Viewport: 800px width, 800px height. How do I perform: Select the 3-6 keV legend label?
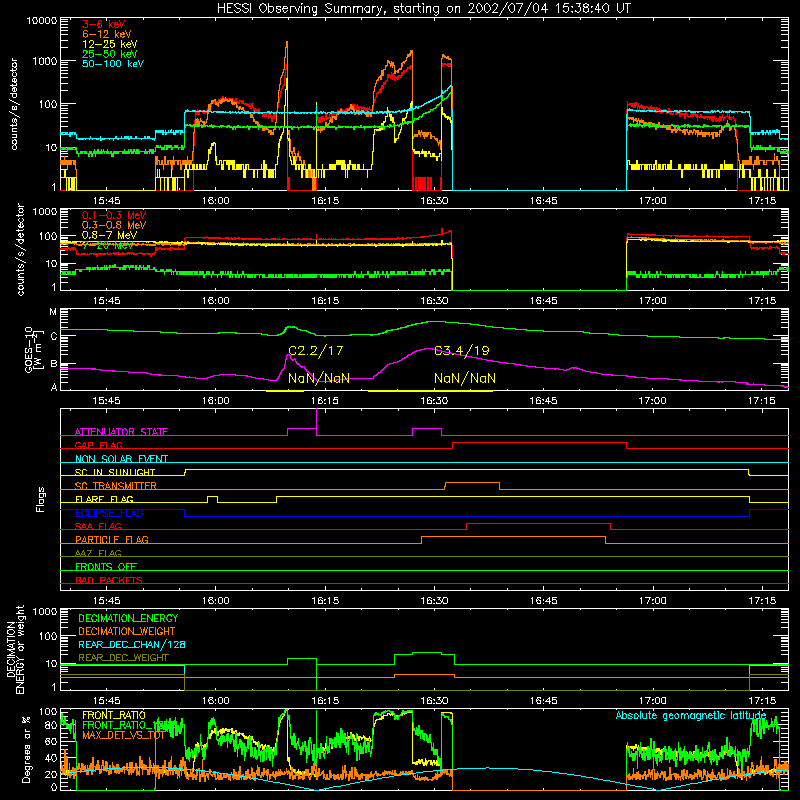[104, 24]
